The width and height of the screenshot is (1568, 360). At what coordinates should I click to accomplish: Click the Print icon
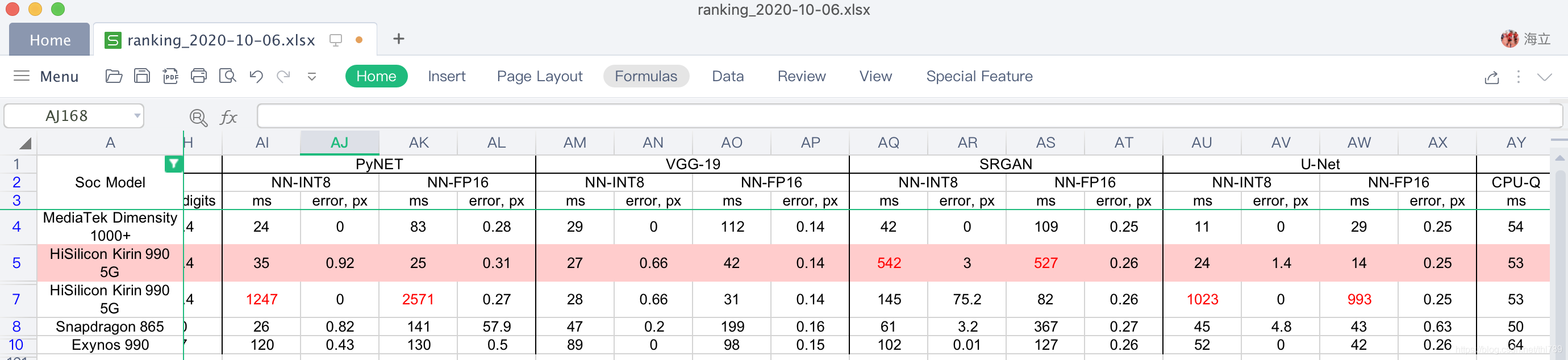[198, 76]
